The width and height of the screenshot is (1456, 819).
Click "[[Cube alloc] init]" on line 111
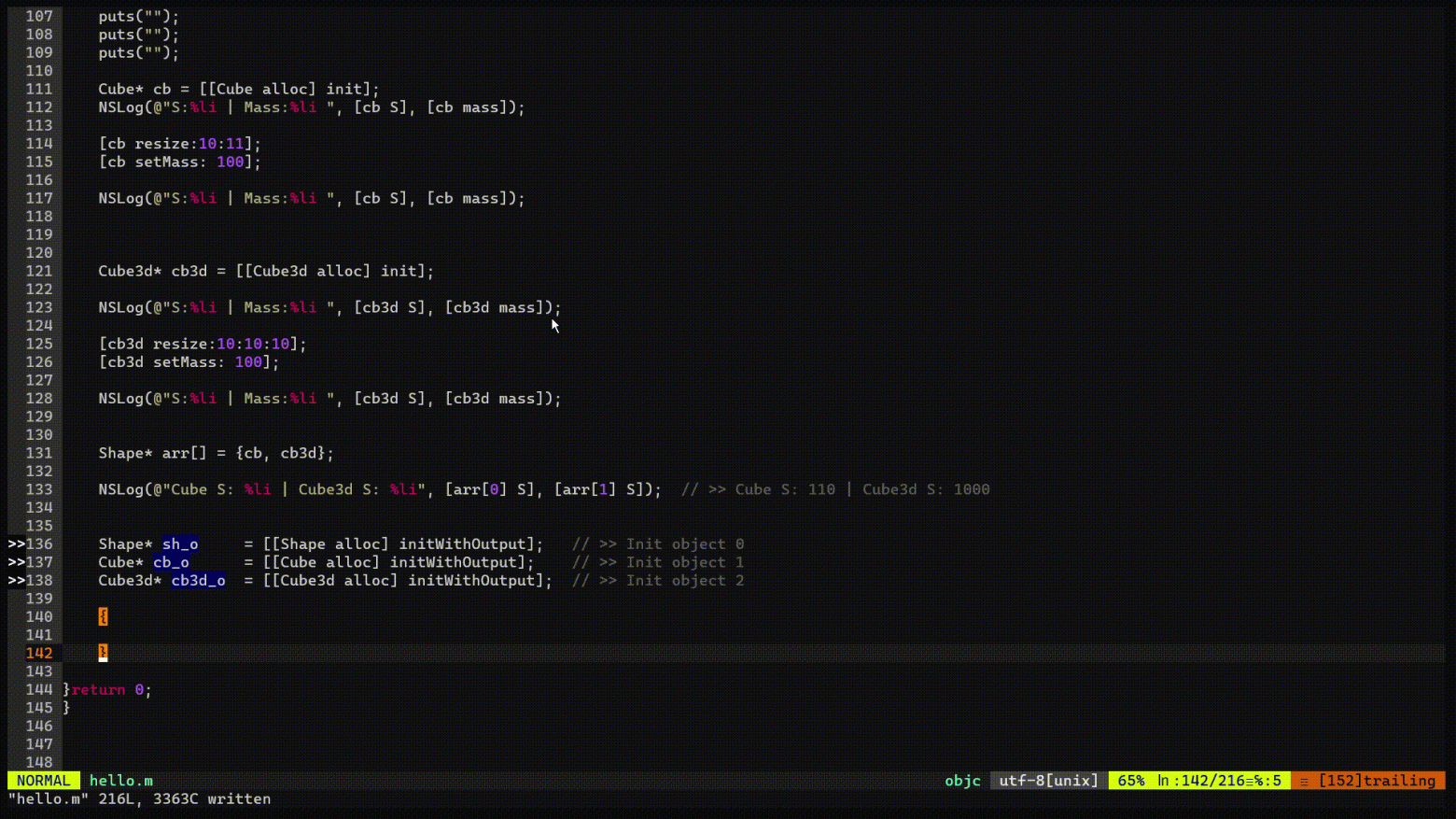[x=285, y=90]
